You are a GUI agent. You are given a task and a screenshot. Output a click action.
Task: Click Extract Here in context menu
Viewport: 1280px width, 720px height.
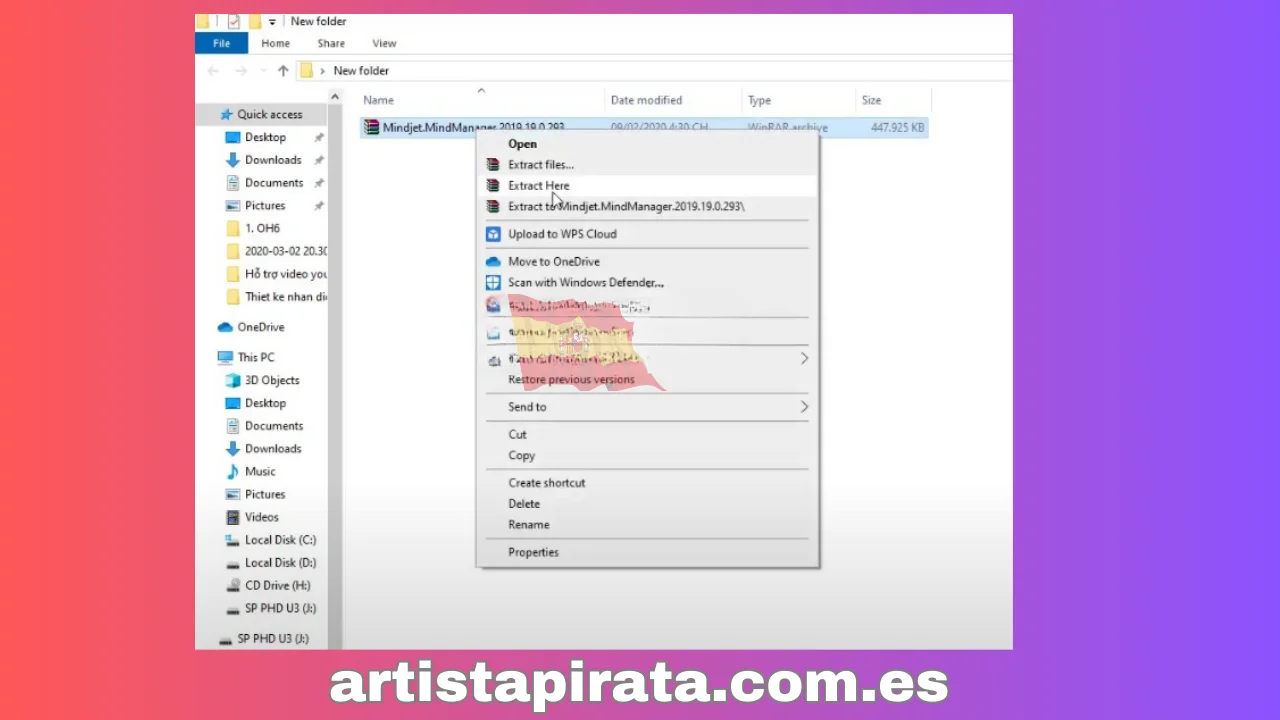pyautogui.click(x=539, y=186)
